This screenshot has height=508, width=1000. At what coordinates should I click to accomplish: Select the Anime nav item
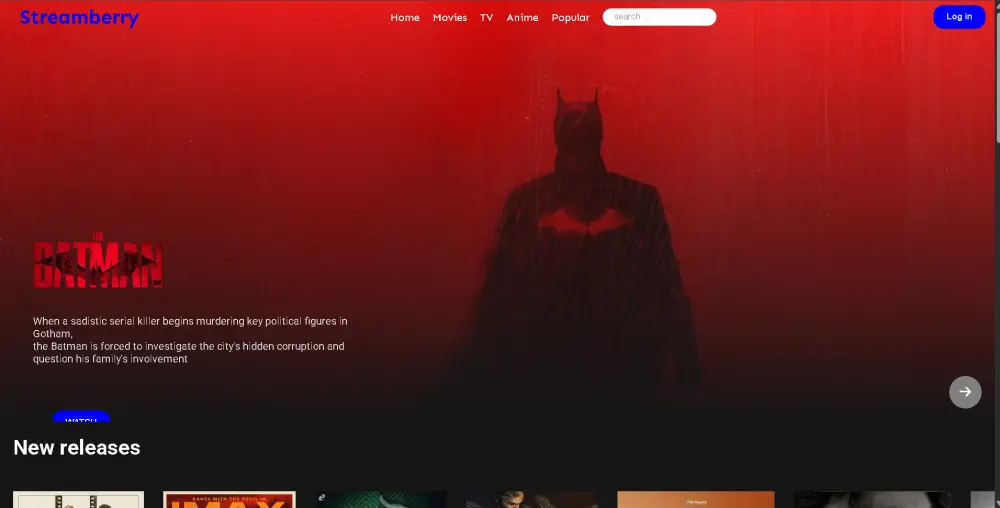click(x=522, y=18)
